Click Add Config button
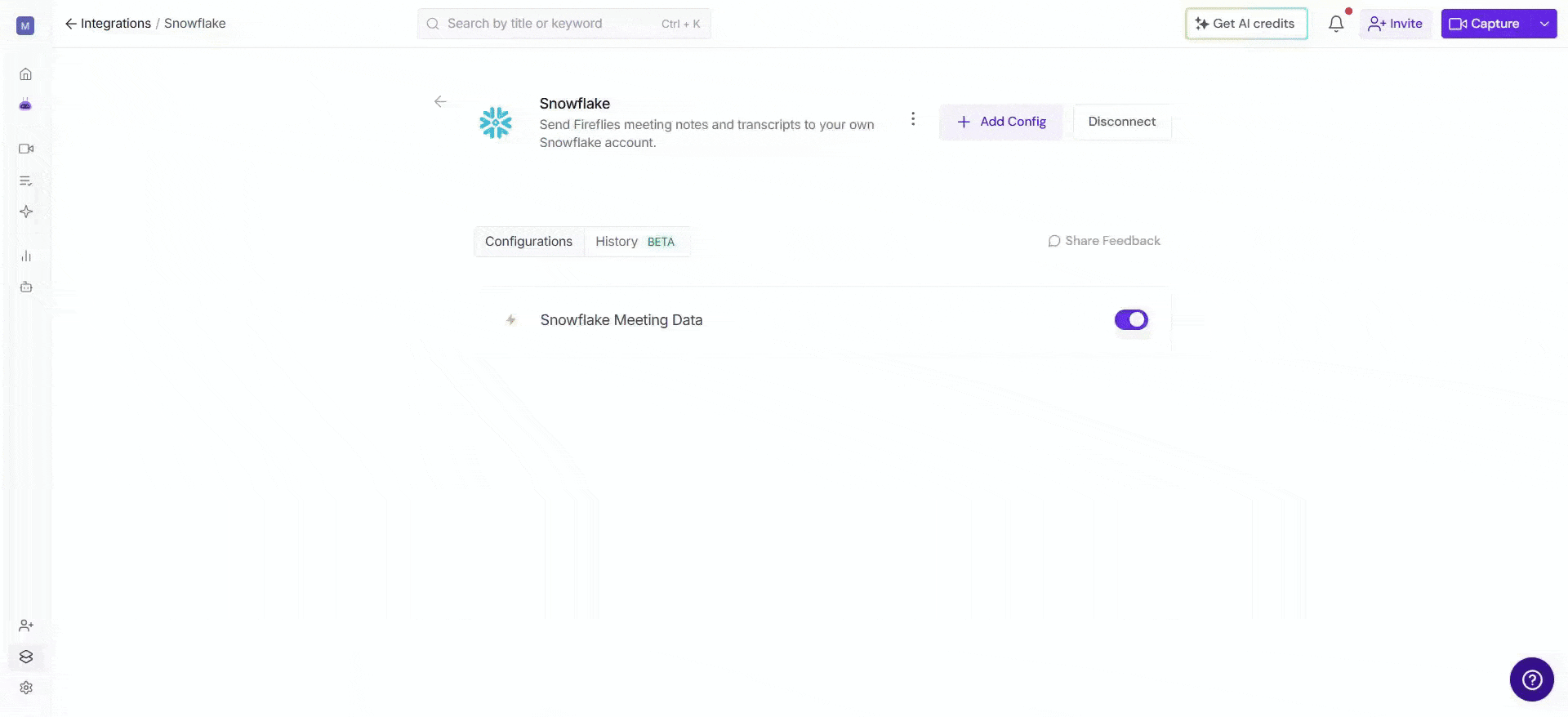This screenshot has width=1568, height=717. (x=1001, y=122)
